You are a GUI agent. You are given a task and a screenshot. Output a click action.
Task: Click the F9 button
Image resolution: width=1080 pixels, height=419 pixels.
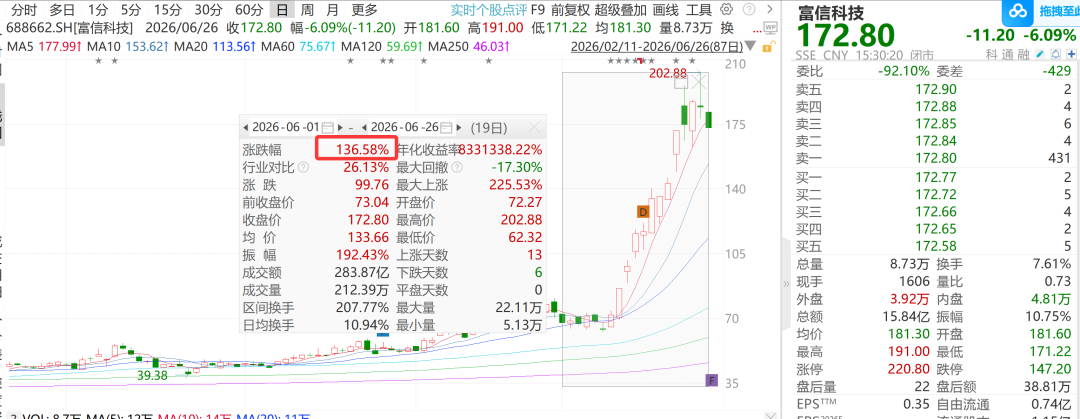538,10
